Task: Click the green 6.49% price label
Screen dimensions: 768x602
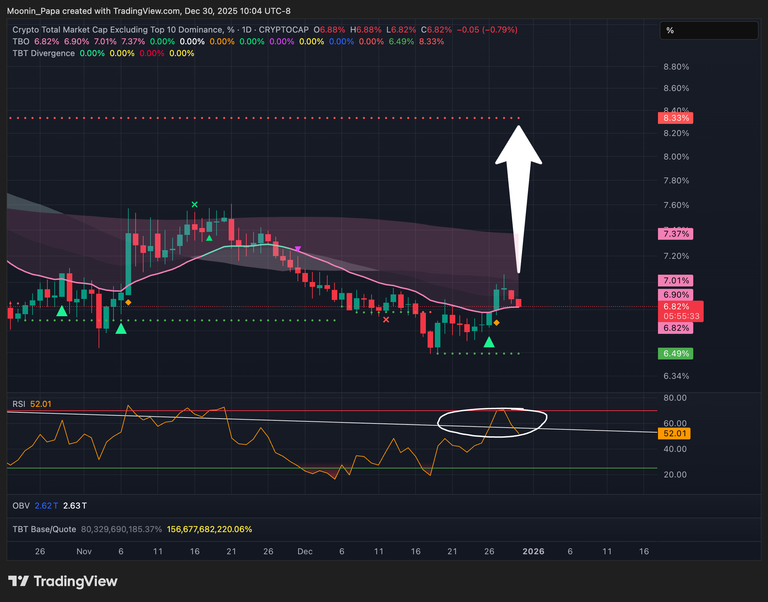Action: pos(675,353)
